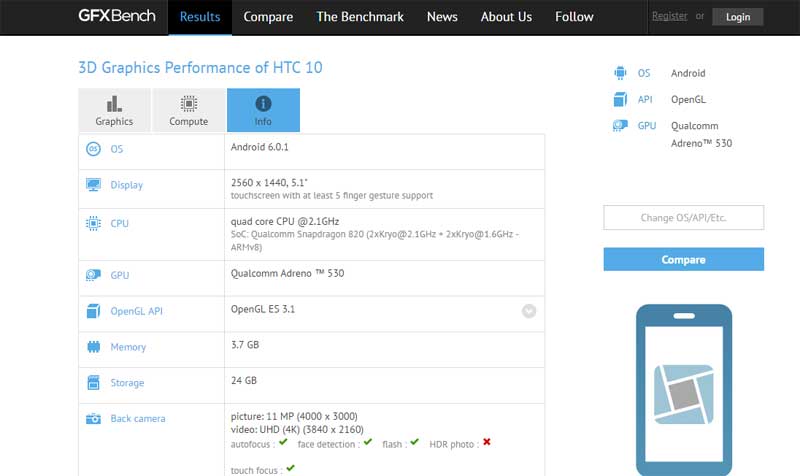Click the Memory chip icon

click(93, 347)
